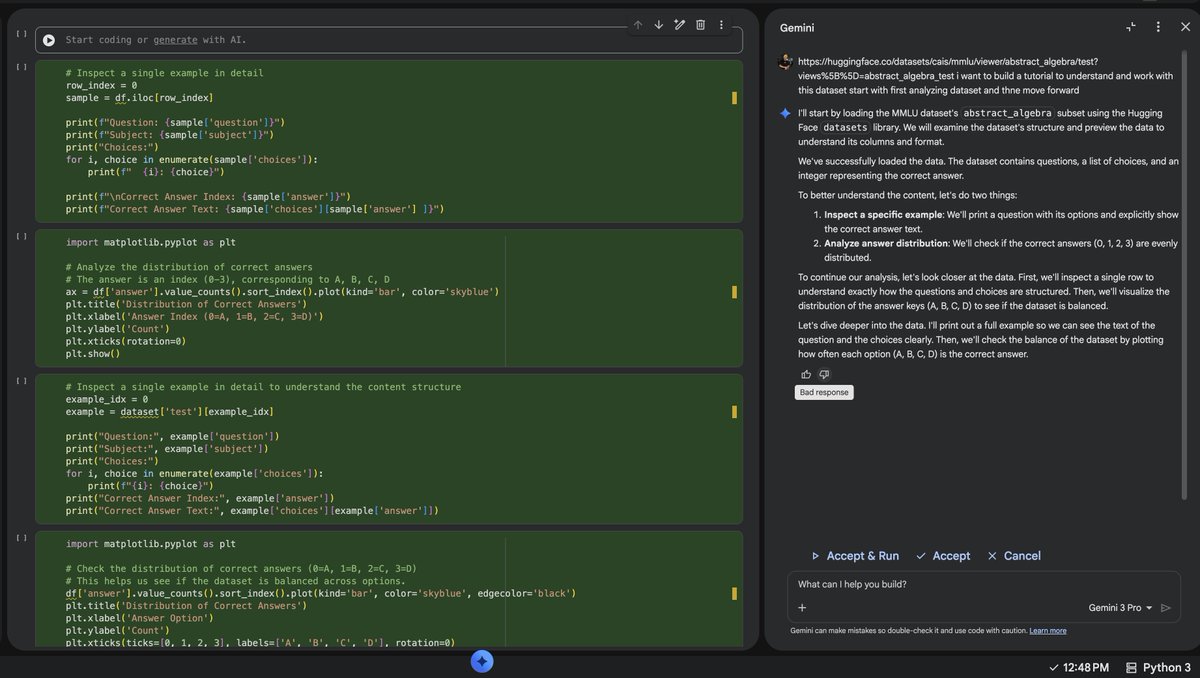Accept the suggested code changes
1200x678 pixels.
point(943,556)
